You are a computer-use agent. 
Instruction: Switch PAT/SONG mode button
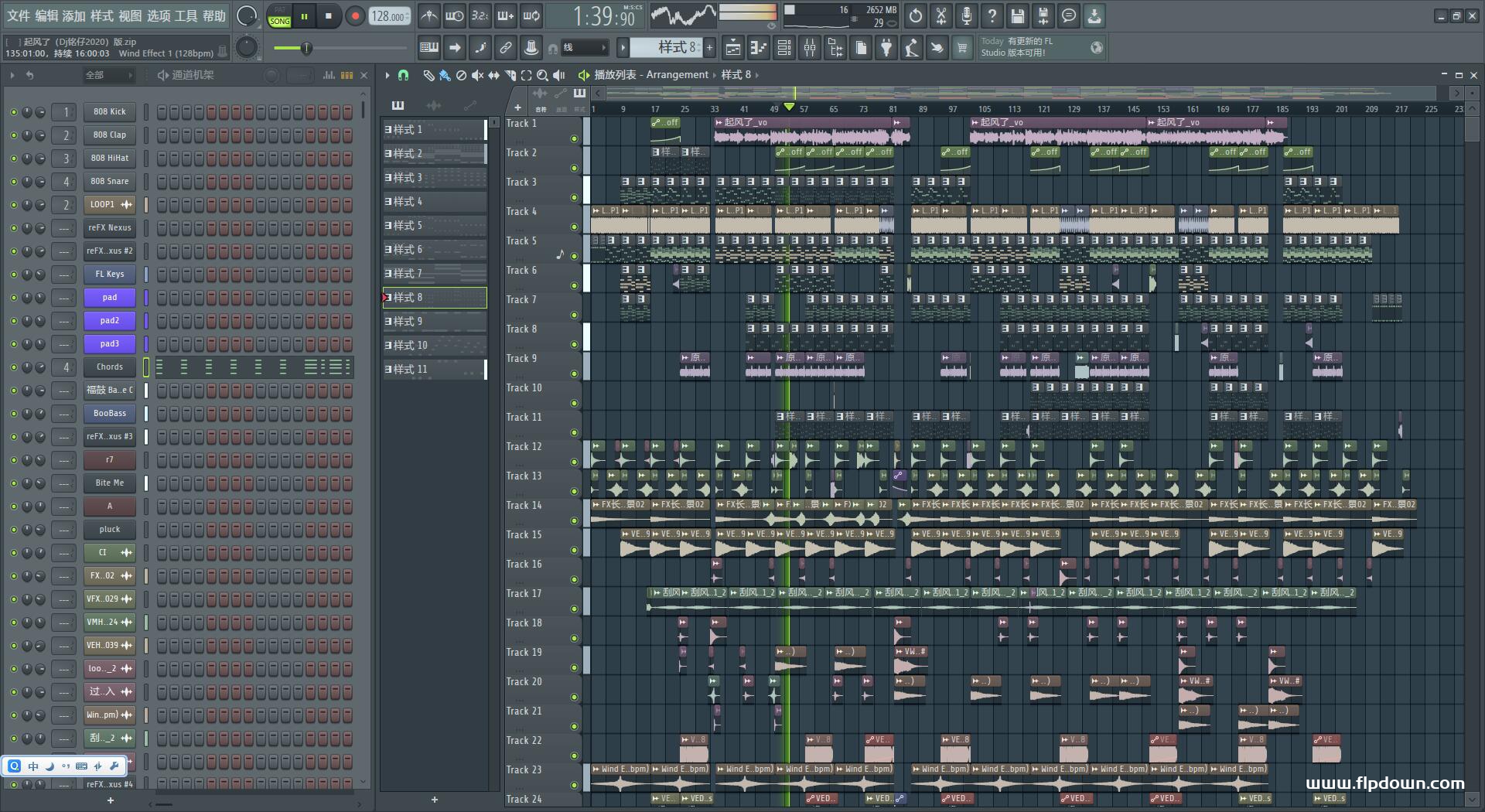coord(279,16)
